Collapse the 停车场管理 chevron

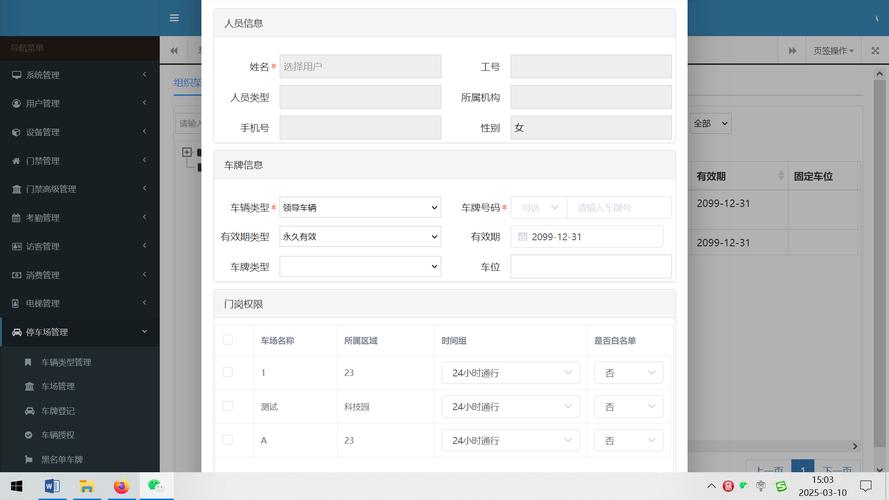tap(145, 332)
